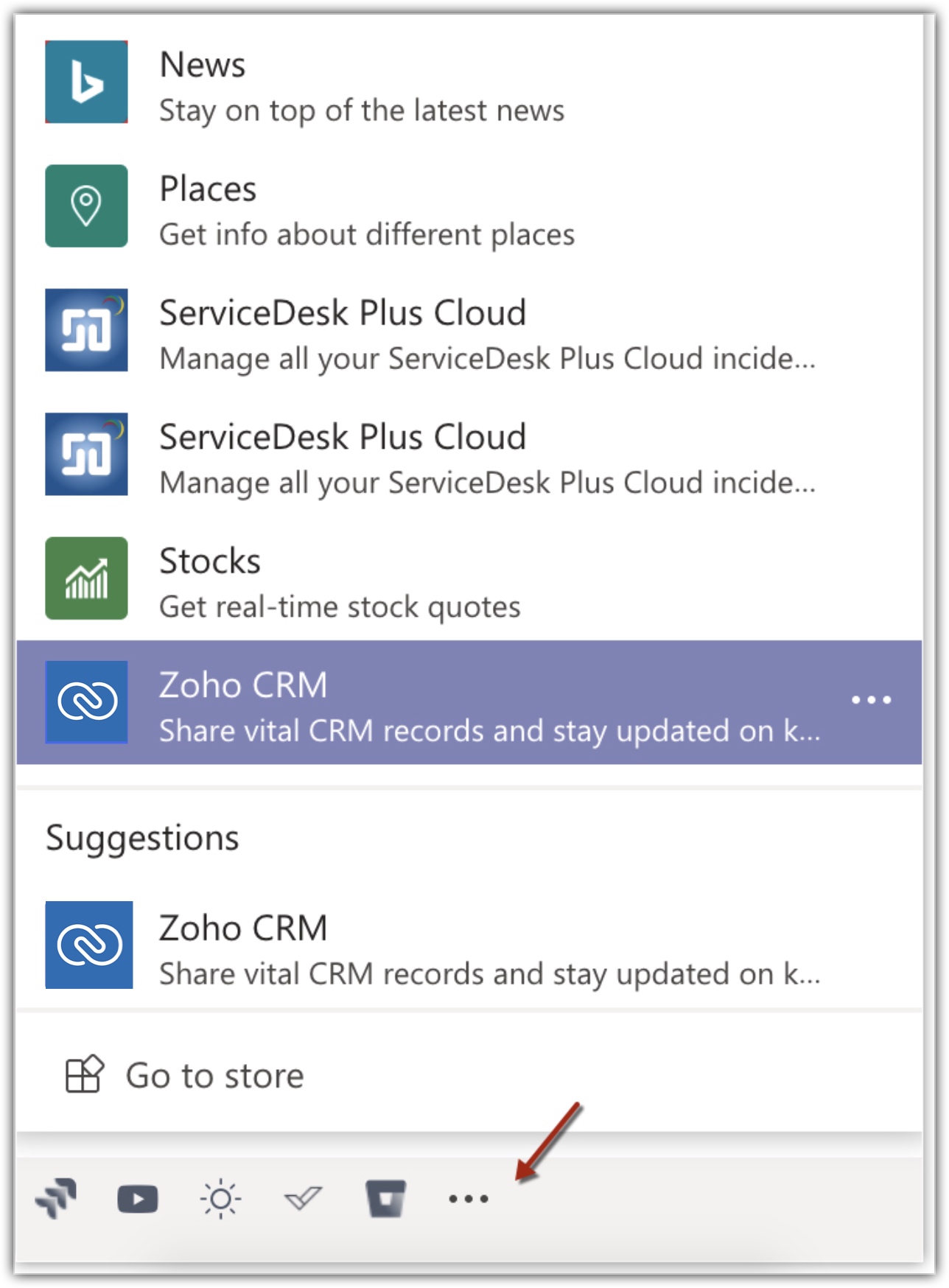Click highlighted "Share vital CRM records" description
949x1288 pixels.
pyautogui.click(x=490, y=731)
